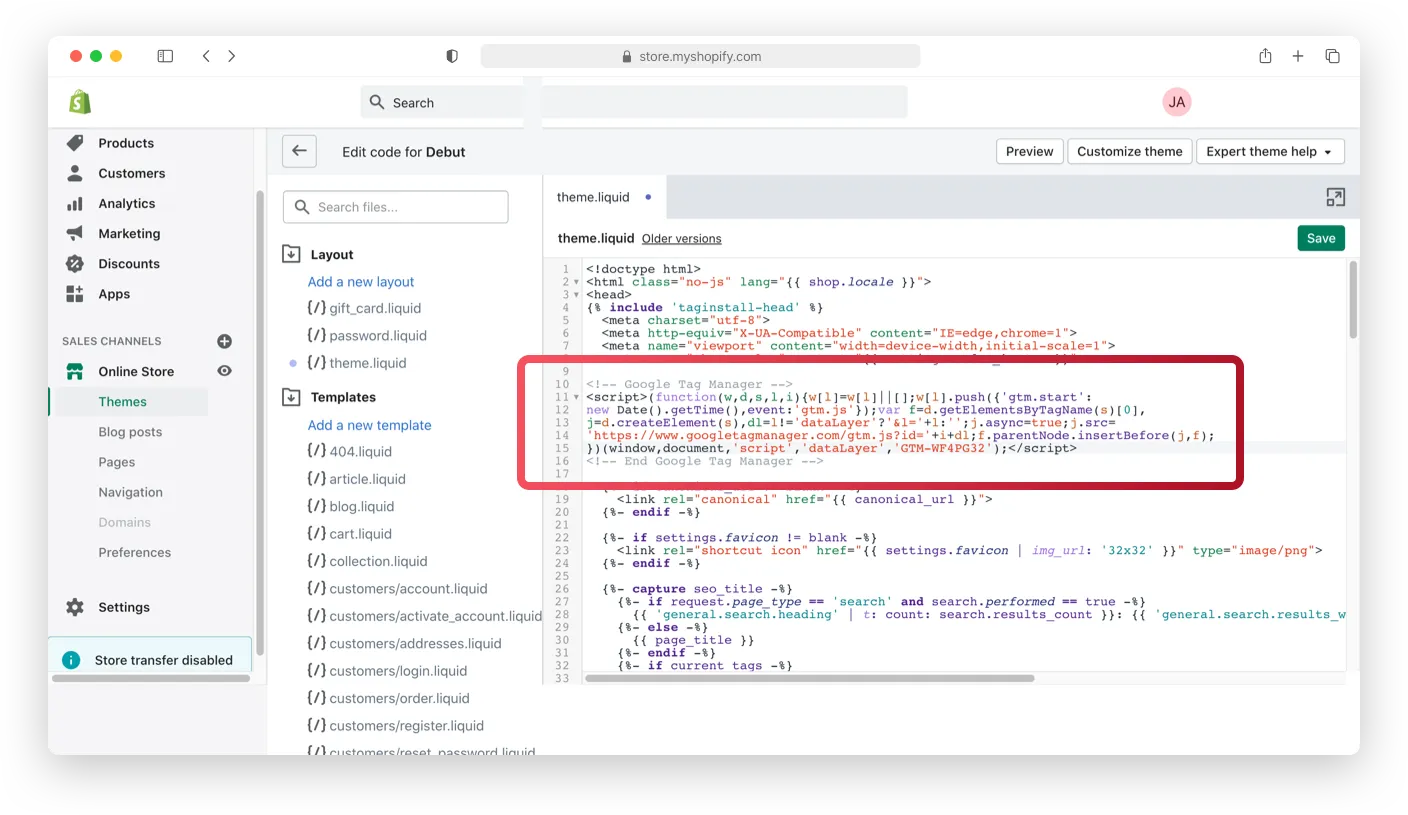Open the Safari sidebar panel icon
The width and height of the screenshot is (1408, 815).
166,56
